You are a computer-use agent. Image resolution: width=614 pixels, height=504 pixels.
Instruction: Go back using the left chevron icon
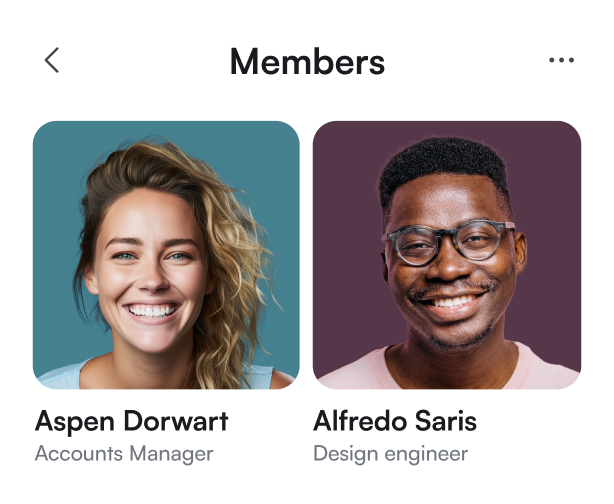52,60
